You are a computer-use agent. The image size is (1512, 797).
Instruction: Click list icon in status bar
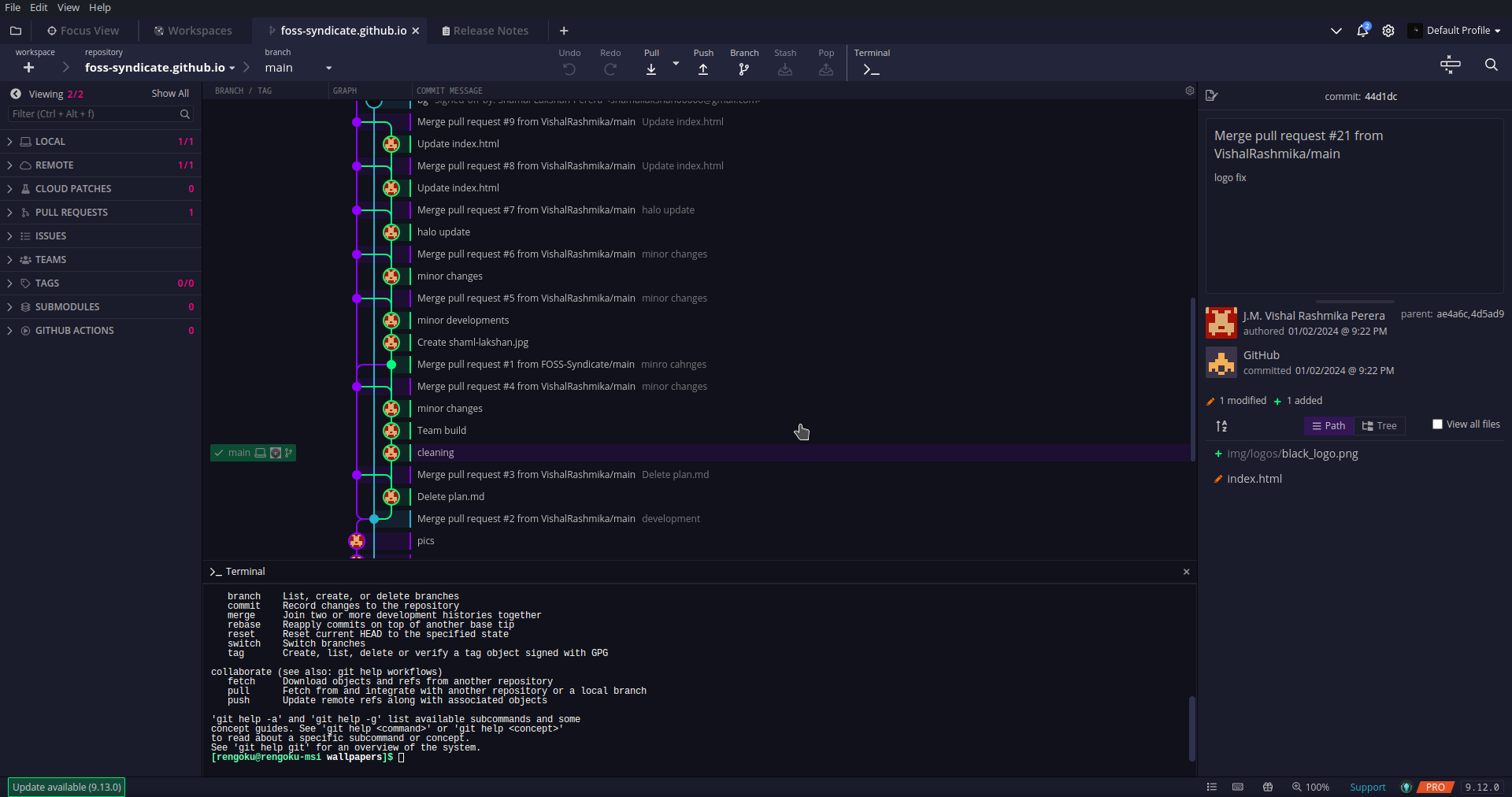[x=1212, y=787]
